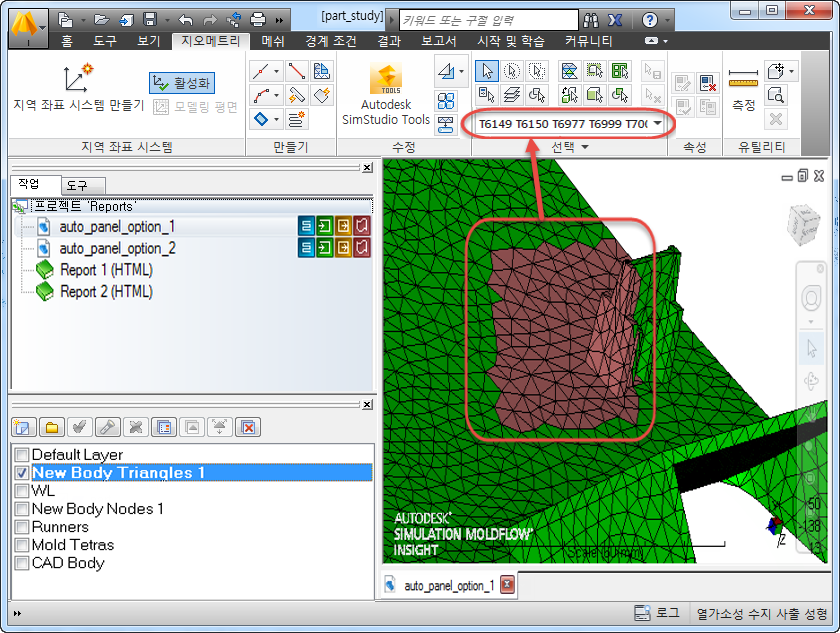Select auto_panel_option_2 study in project tree
The height and width of the screenshot is (633, 840).
(117, 248)
